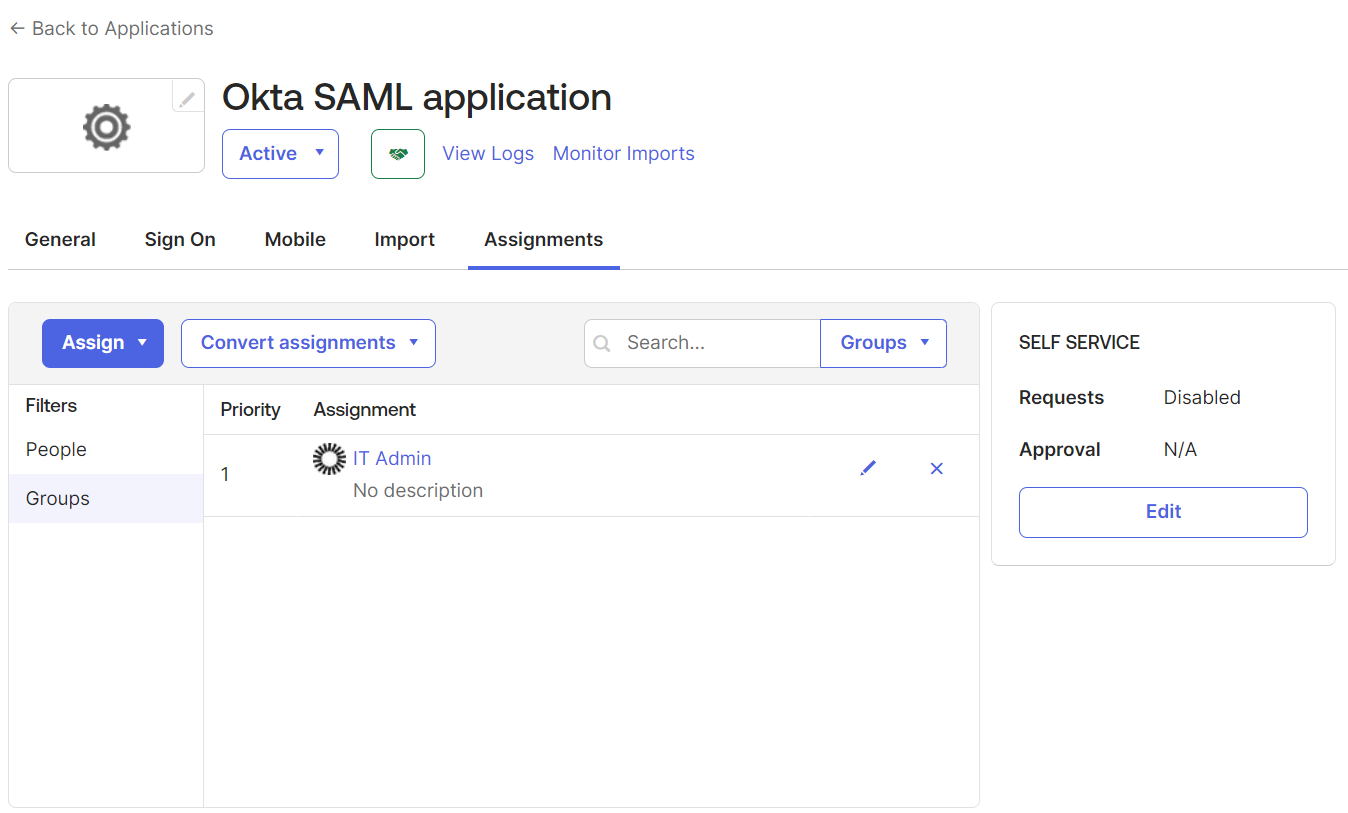Open the Active status dropdown
The image size is (1348, 813).
point(280,154)
